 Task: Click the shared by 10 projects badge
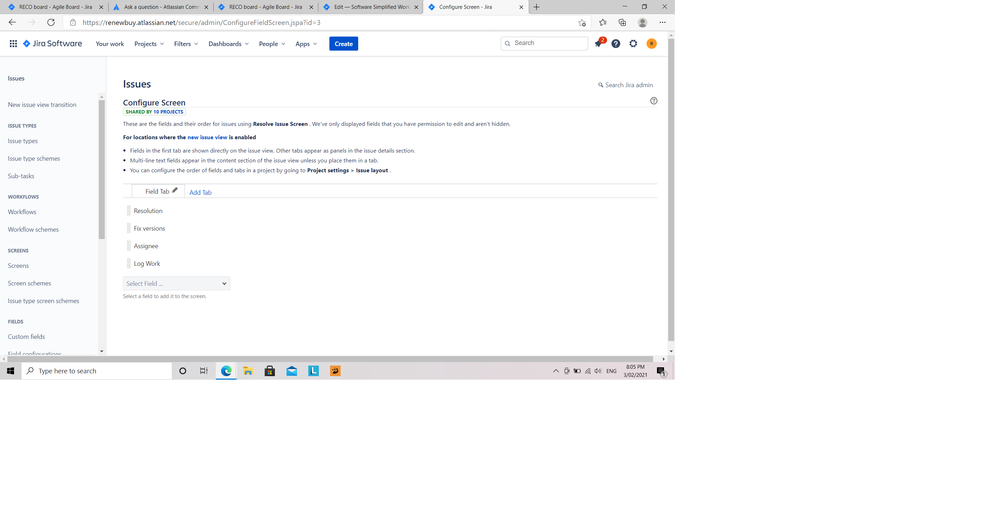coord(154,111)
